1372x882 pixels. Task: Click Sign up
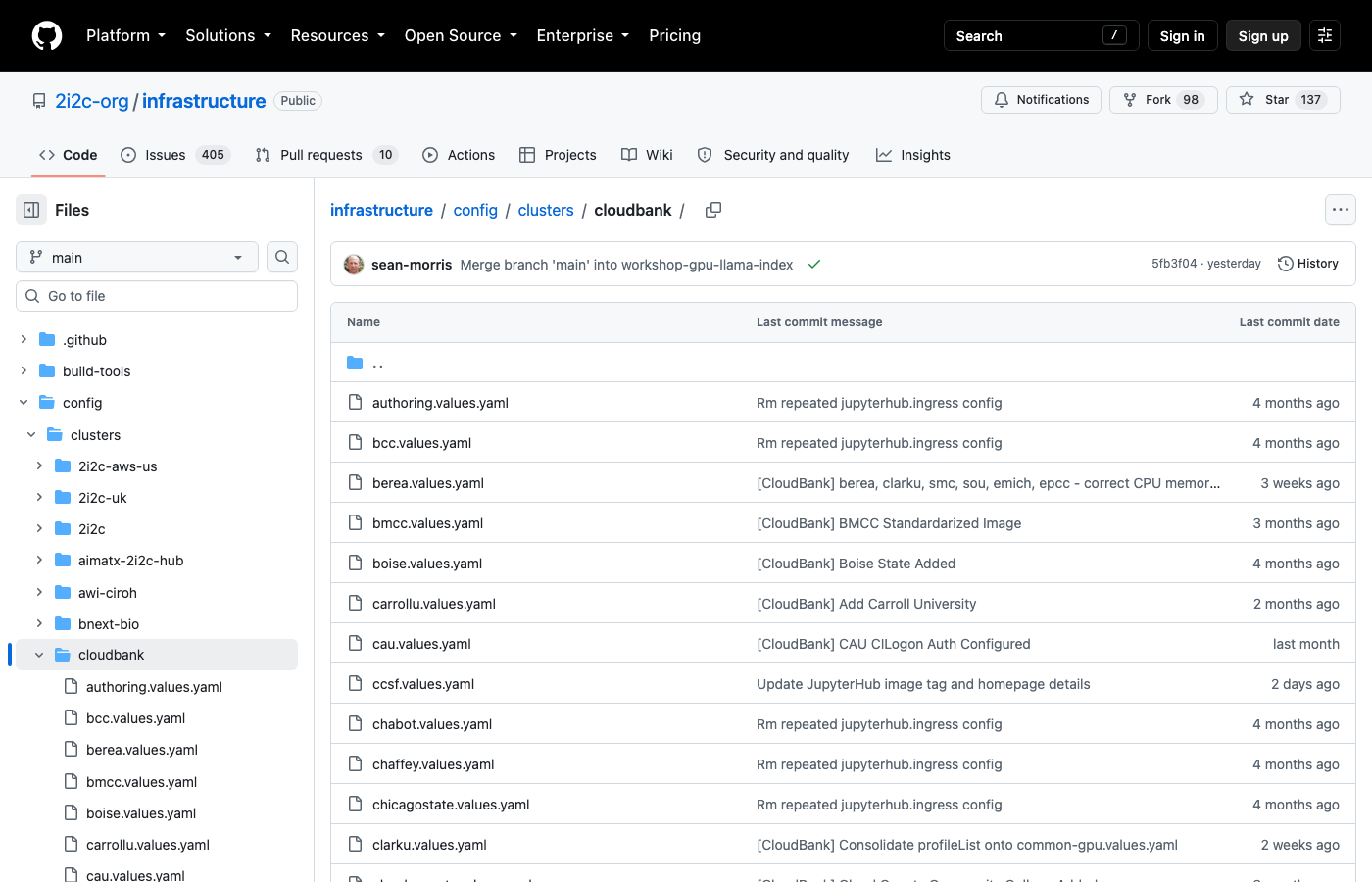coord(1263,36)
